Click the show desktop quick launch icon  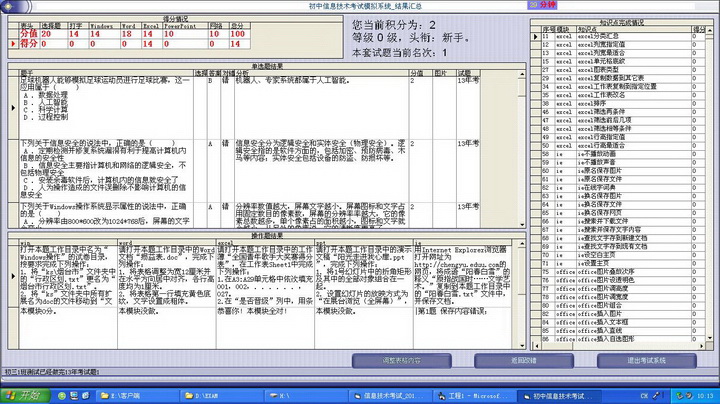click(x=74, y=395)
